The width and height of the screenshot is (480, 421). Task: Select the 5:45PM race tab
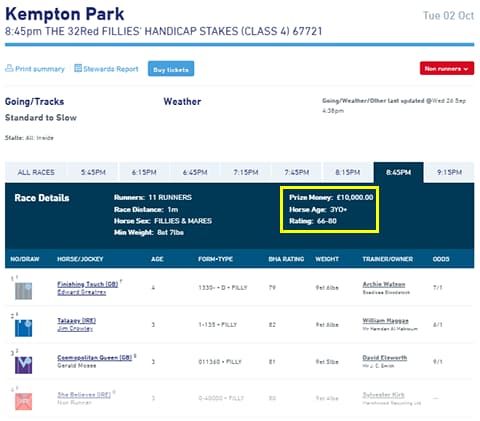pos(93,172)
